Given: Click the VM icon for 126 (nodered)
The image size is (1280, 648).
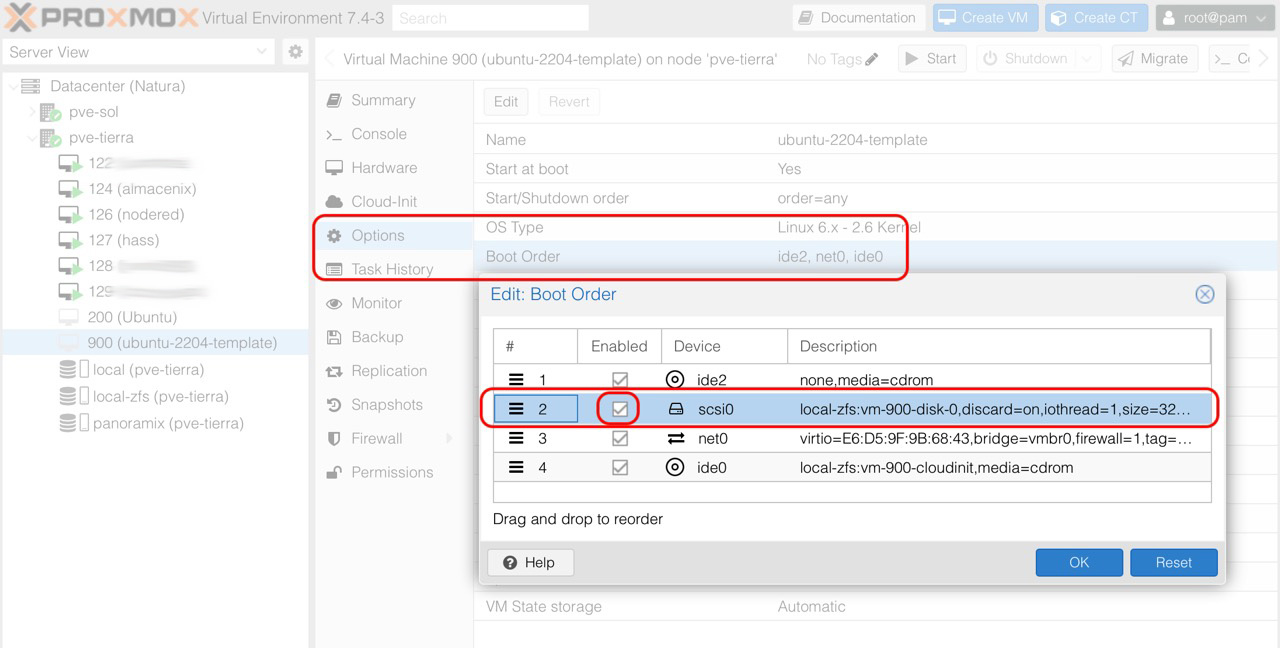Looking at the screenshot, I should (x=70, y=215).
